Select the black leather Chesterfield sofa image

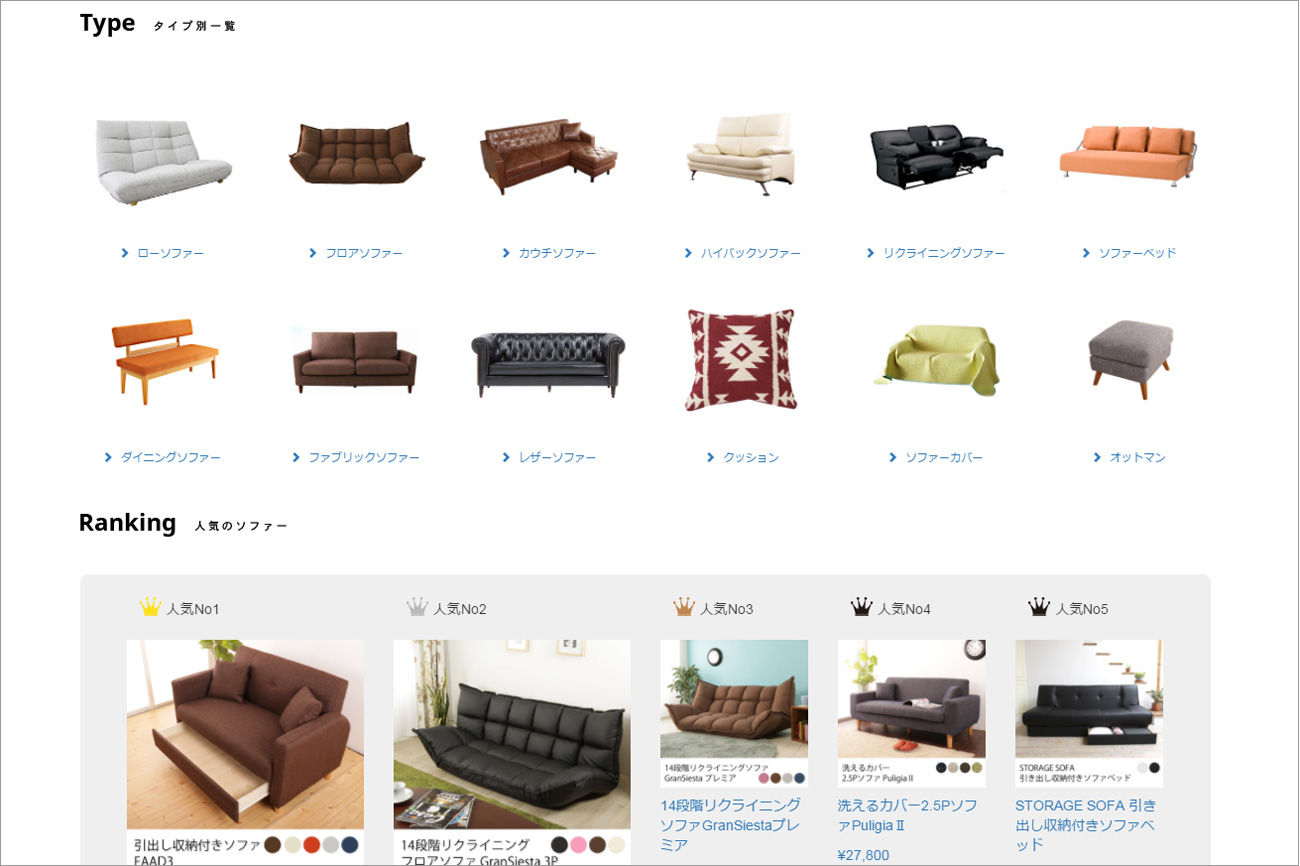click(548, 365)
